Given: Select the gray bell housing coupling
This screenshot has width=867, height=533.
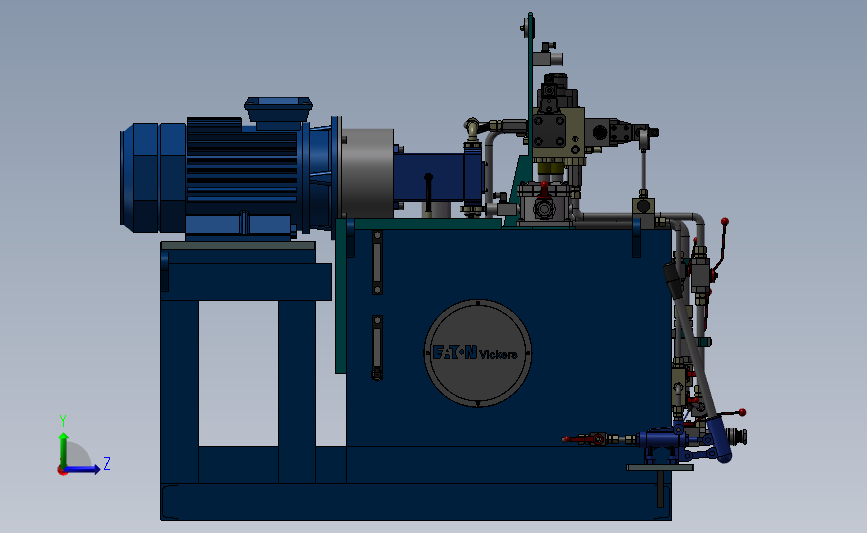Looking at the screenshot, I should click(x=367, y=173).
